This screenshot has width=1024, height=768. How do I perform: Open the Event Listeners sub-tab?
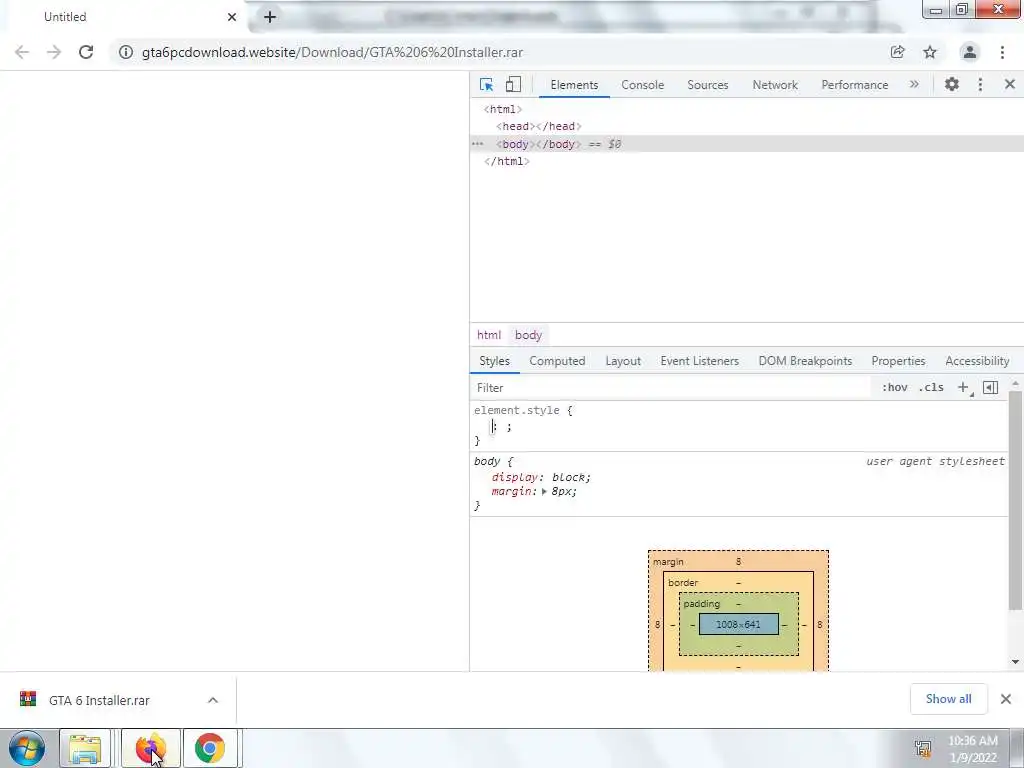tap(699, 361)
